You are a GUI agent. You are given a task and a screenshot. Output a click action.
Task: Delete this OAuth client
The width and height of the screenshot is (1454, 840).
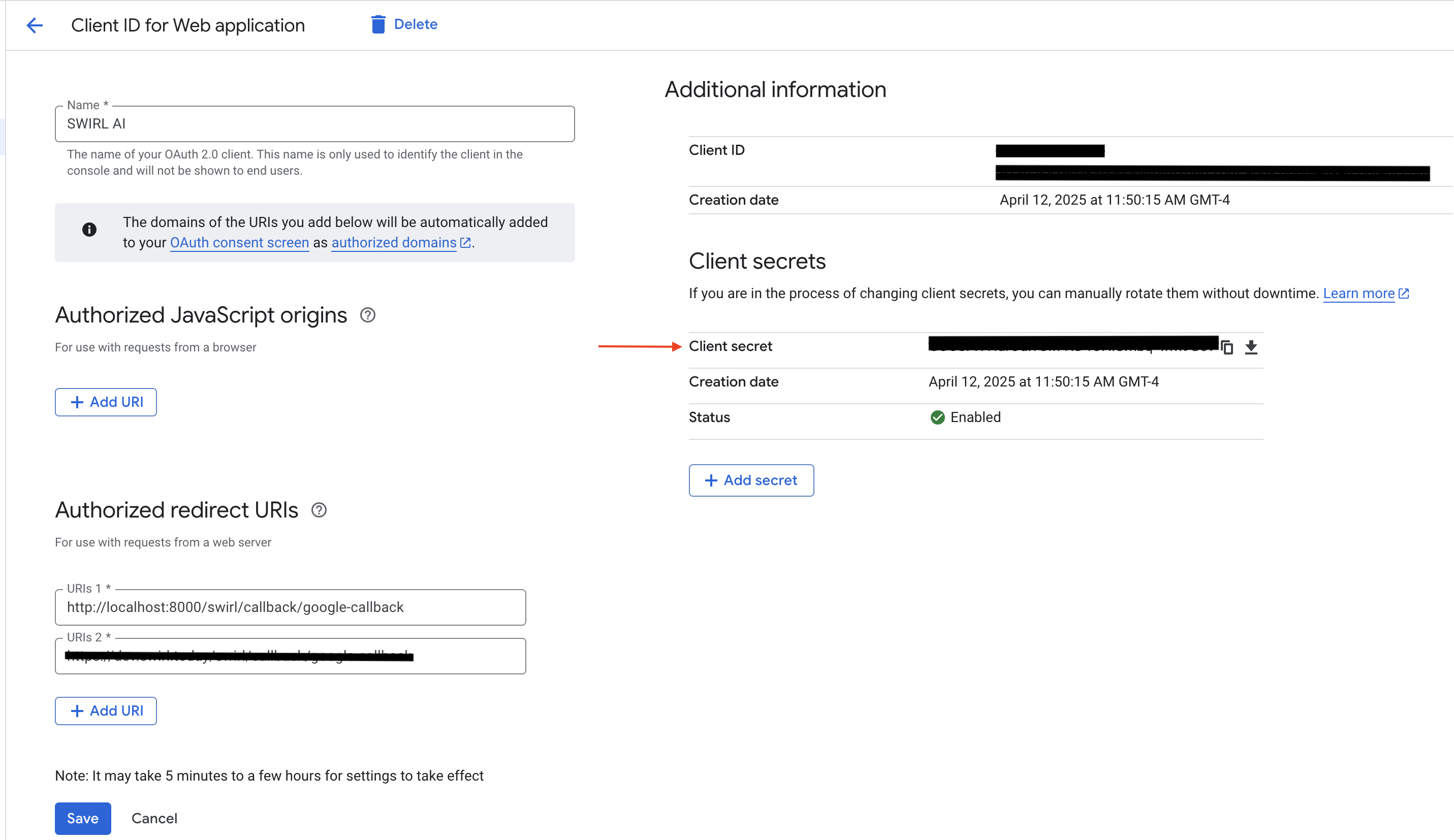pyautogui.click(x=404, y=24)
